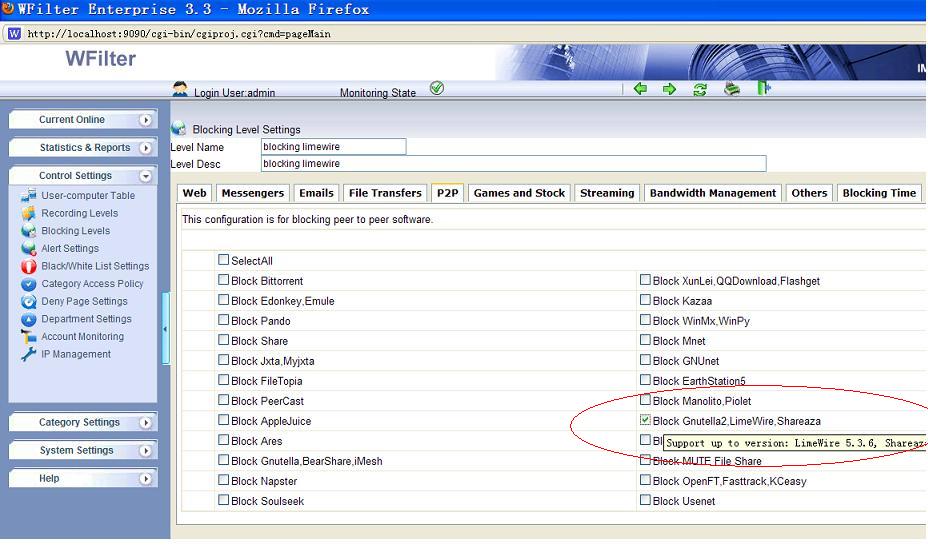
Task: Click the green back arrow icon
Action: [640, 89]
